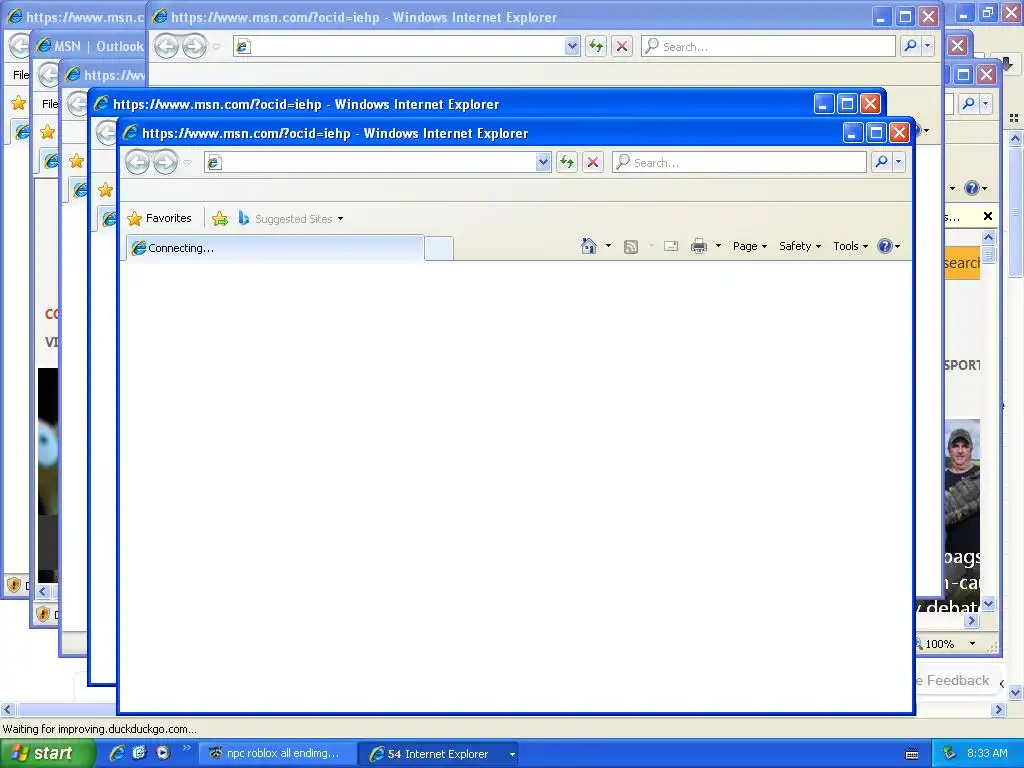Open the Favorites center
Screen dimensions: 1024x768
point(159,218)
